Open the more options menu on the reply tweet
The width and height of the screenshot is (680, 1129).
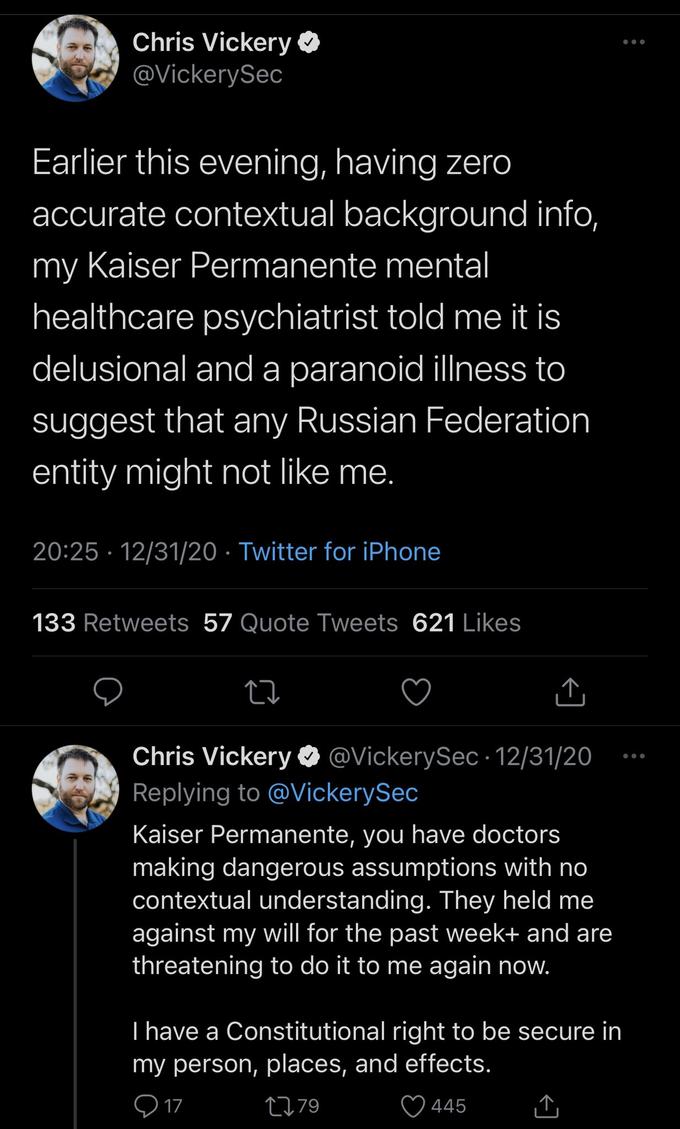(x=634, y=757)
